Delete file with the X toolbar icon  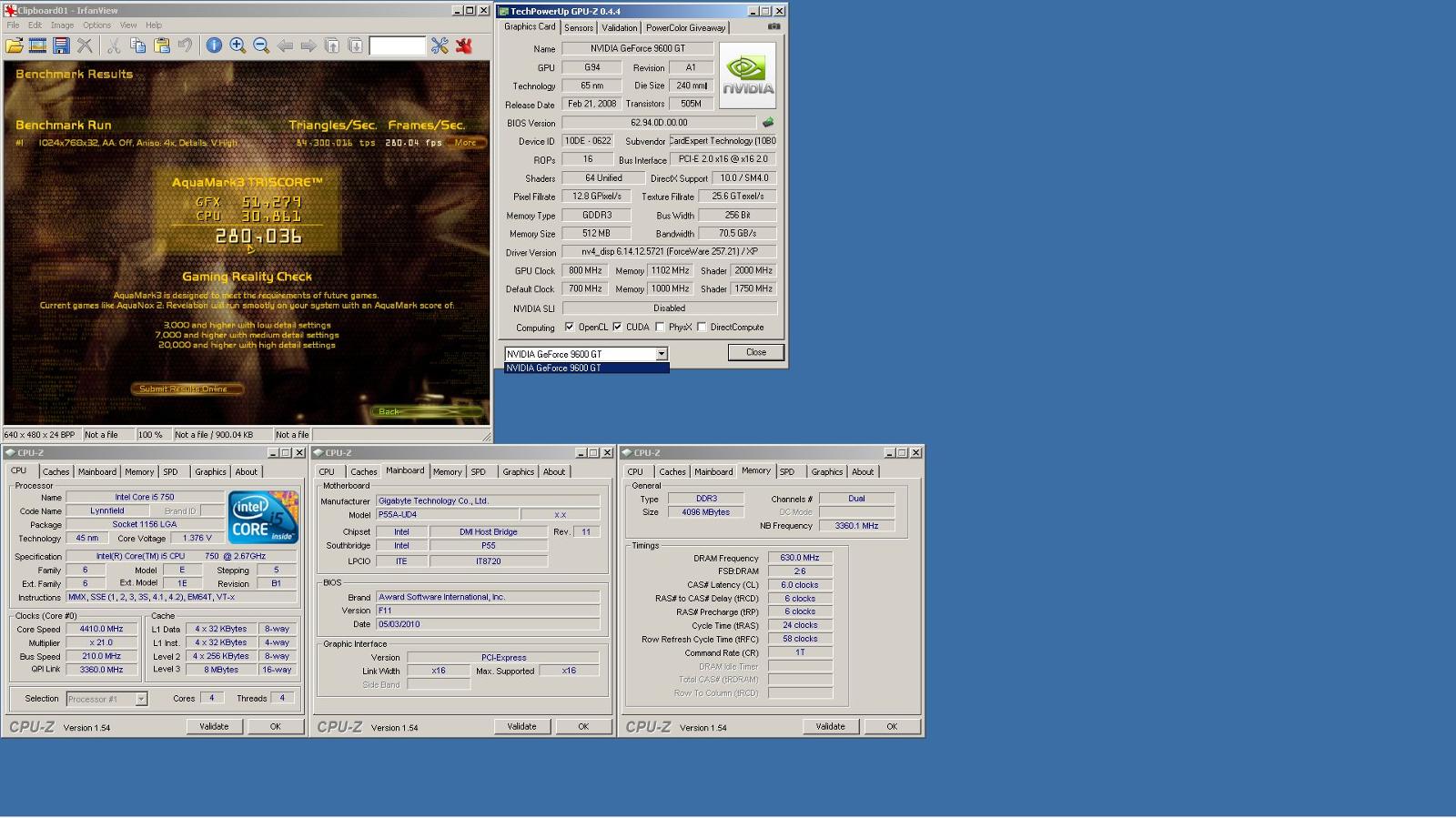pyautogui.click(x=85, y=45)
